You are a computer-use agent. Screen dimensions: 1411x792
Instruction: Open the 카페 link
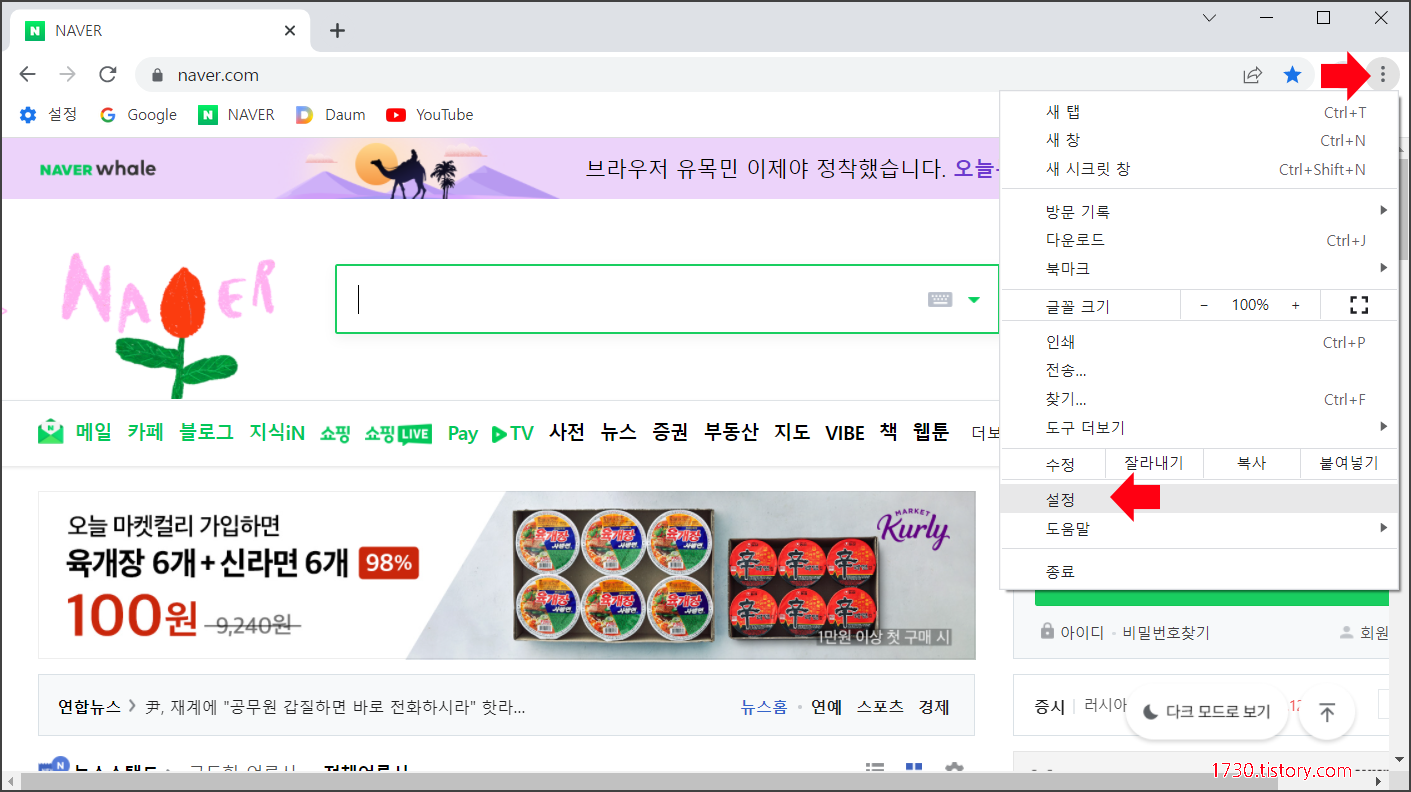pos(145,432)
